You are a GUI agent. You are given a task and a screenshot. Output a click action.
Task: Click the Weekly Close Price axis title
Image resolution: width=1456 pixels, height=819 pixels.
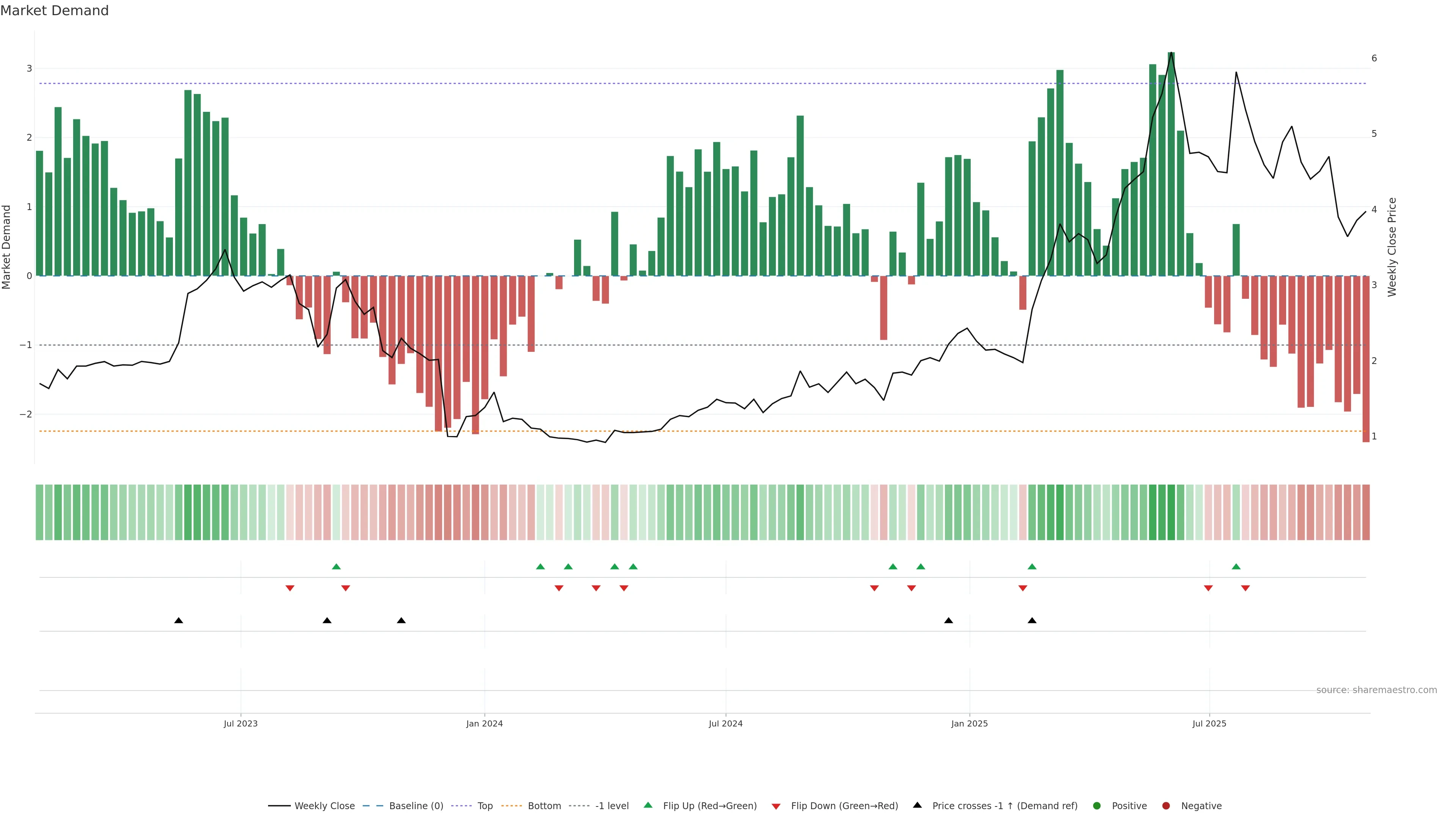1392,247
